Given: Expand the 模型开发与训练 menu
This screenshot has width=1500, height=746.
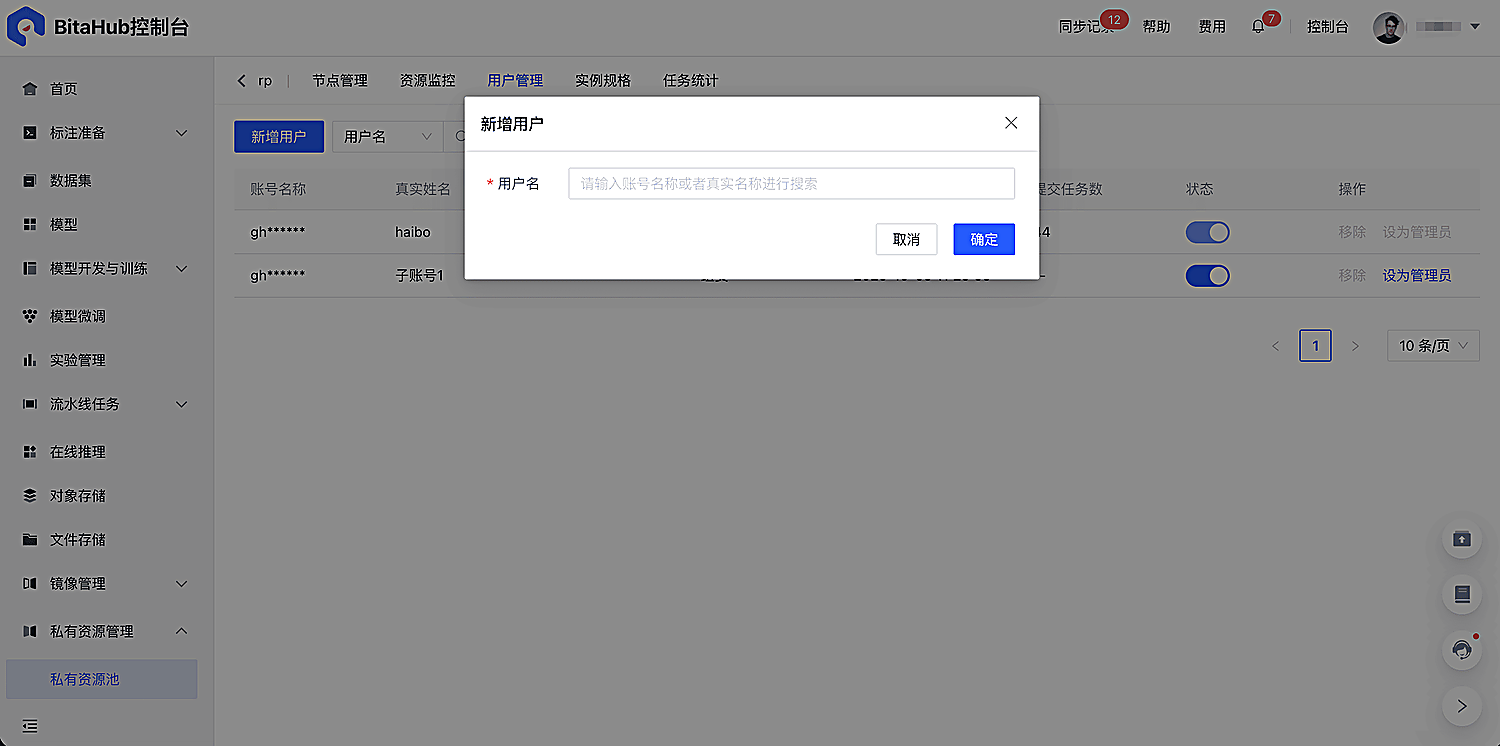Looking at the screenshot, I should coord(182,269).
